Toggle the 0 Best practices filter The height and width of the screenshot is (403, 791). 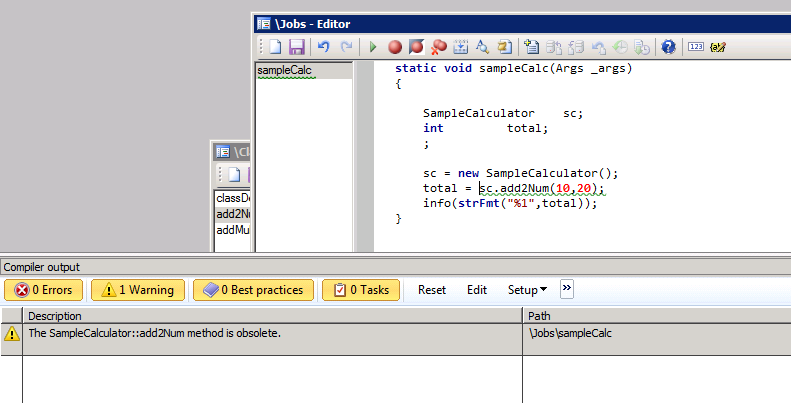[x=254, y=290]
